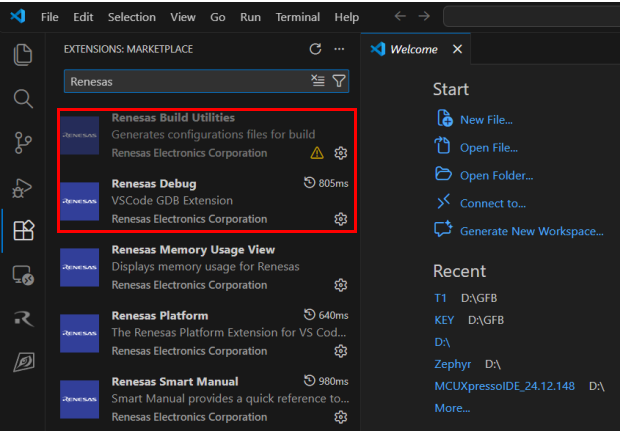Select the Renesas Build Utilities extension title

tap(173, 118)
